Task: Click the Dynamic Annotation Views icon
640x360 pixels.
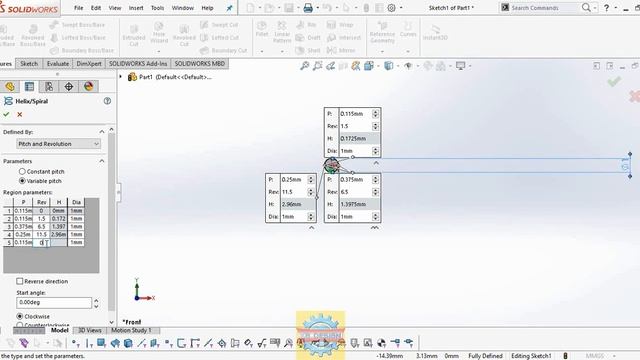Action: (356, 66)
